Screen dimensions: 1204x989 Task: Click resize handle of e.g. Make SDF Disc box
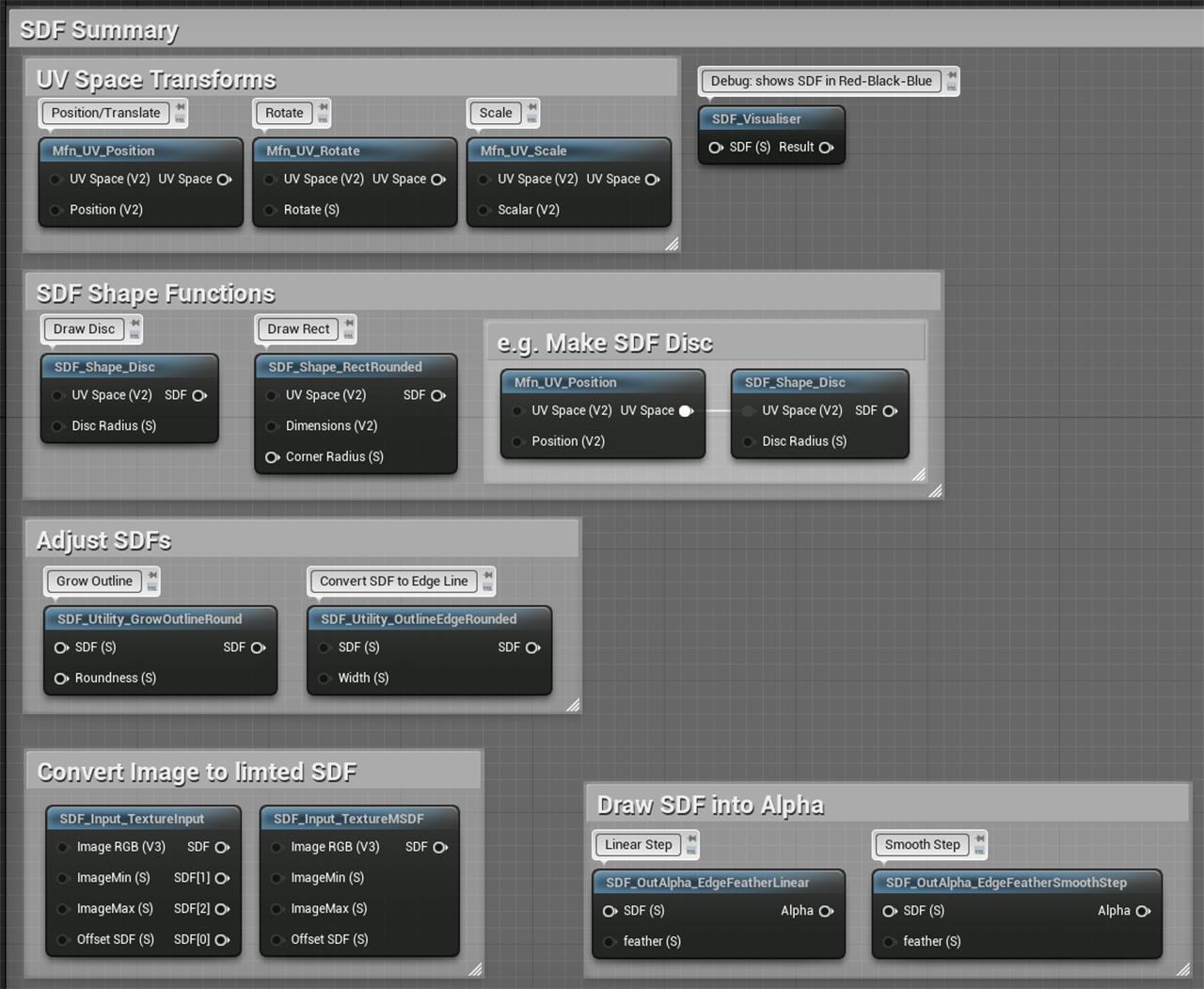(919, 475)
